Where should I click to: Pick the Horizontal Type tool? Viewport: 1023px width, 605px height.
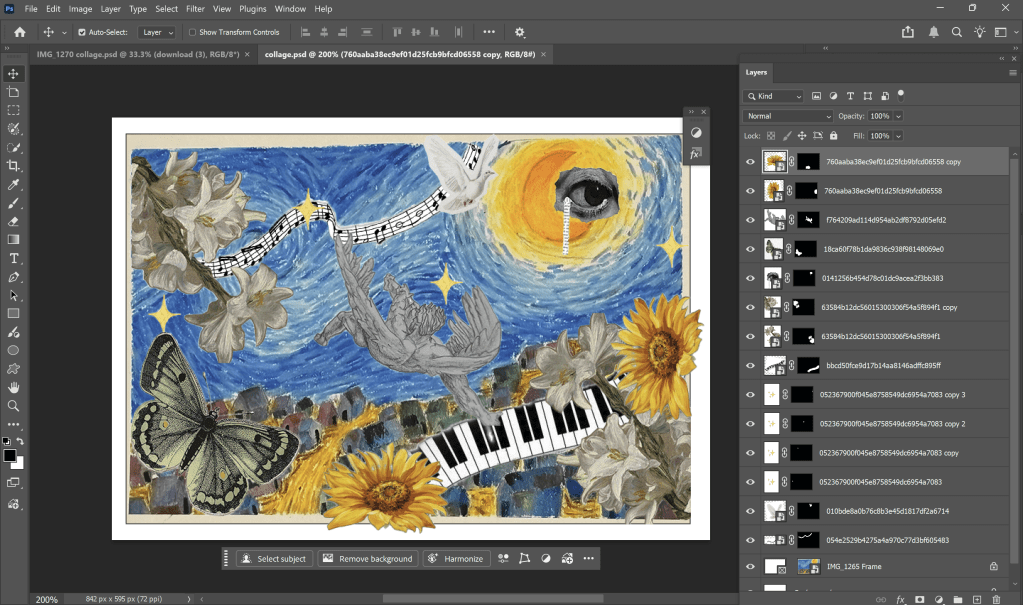[x=14, y=258]
